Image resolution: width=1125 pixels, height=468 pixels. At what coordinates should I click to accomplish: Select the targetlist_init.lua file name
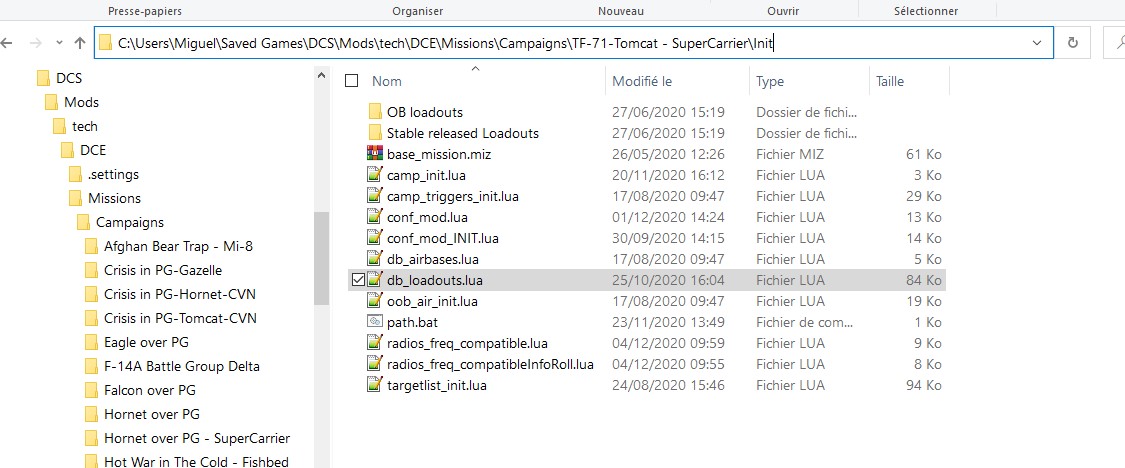click(437, 385)
